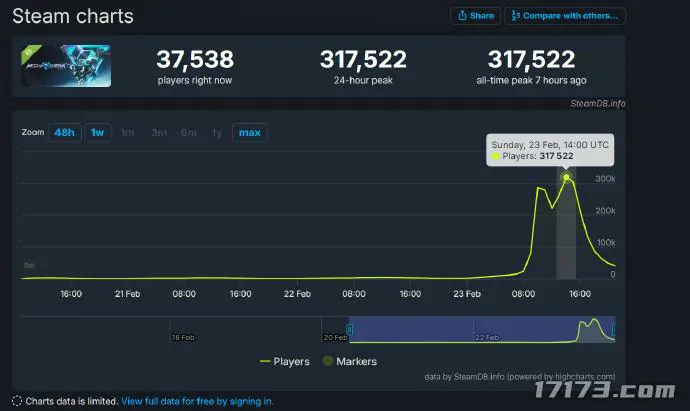
Task: Click the 300k y-axis label
Action: click(605, 179)
